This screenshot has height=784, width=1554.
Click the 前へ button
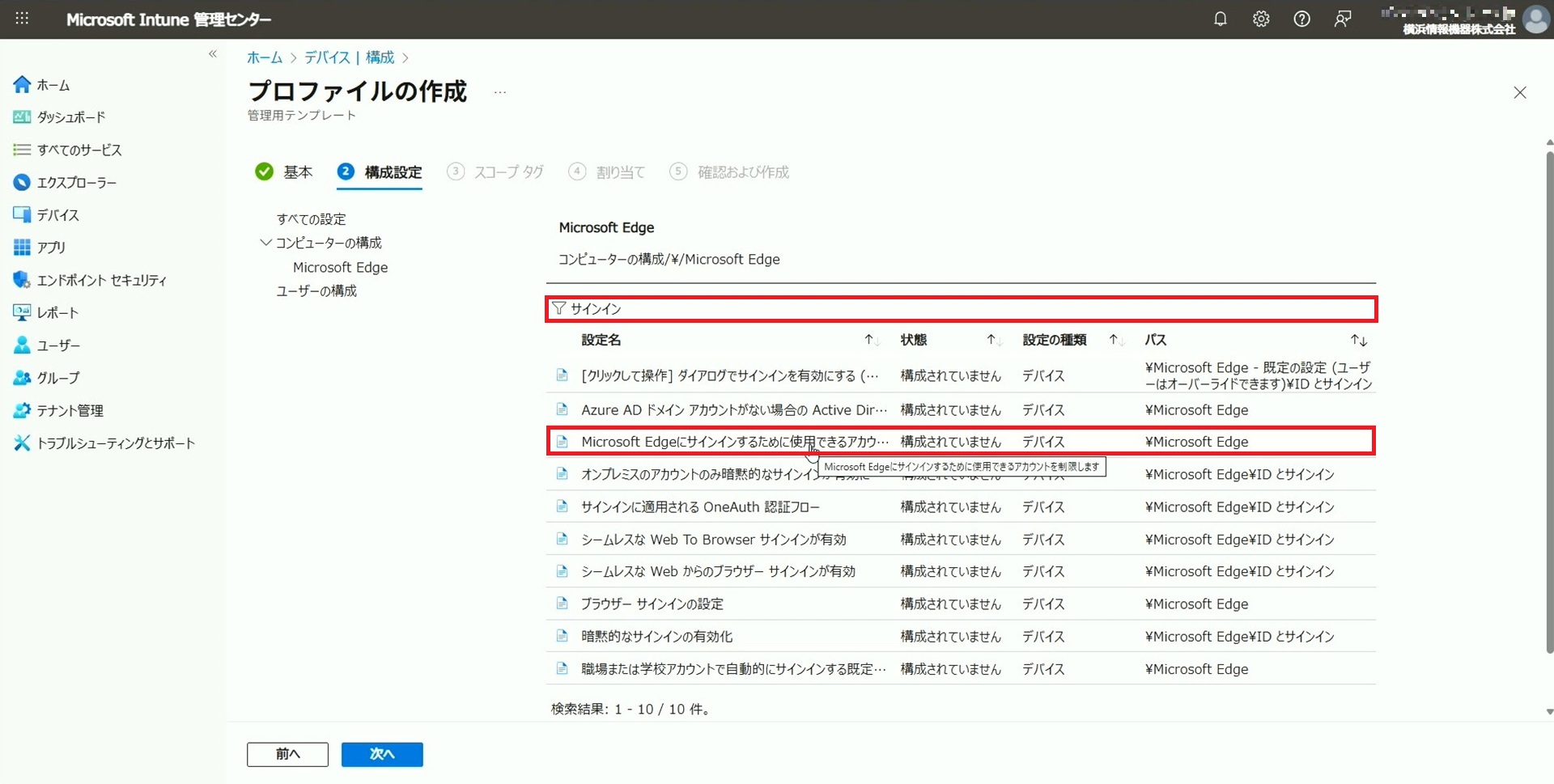(287, 754)
